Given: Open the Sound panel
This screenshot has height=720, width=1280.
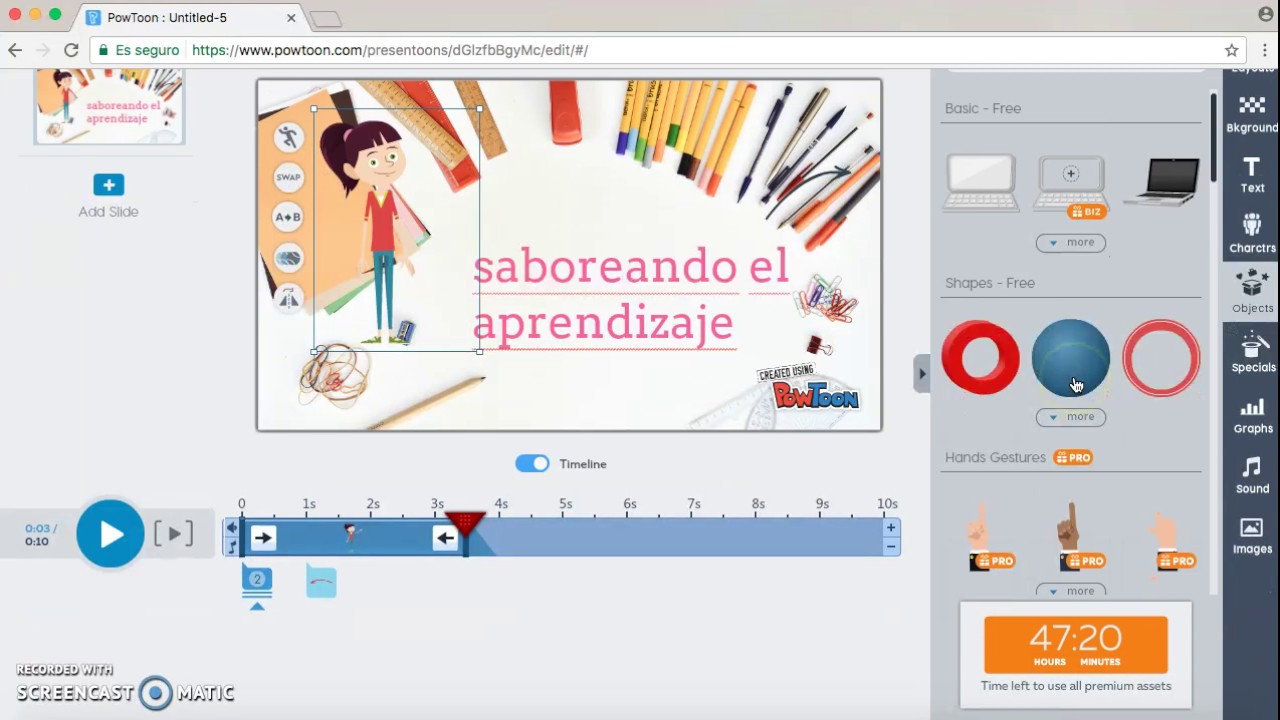Looking at the screenshot, I should [x=1252, y=475].
